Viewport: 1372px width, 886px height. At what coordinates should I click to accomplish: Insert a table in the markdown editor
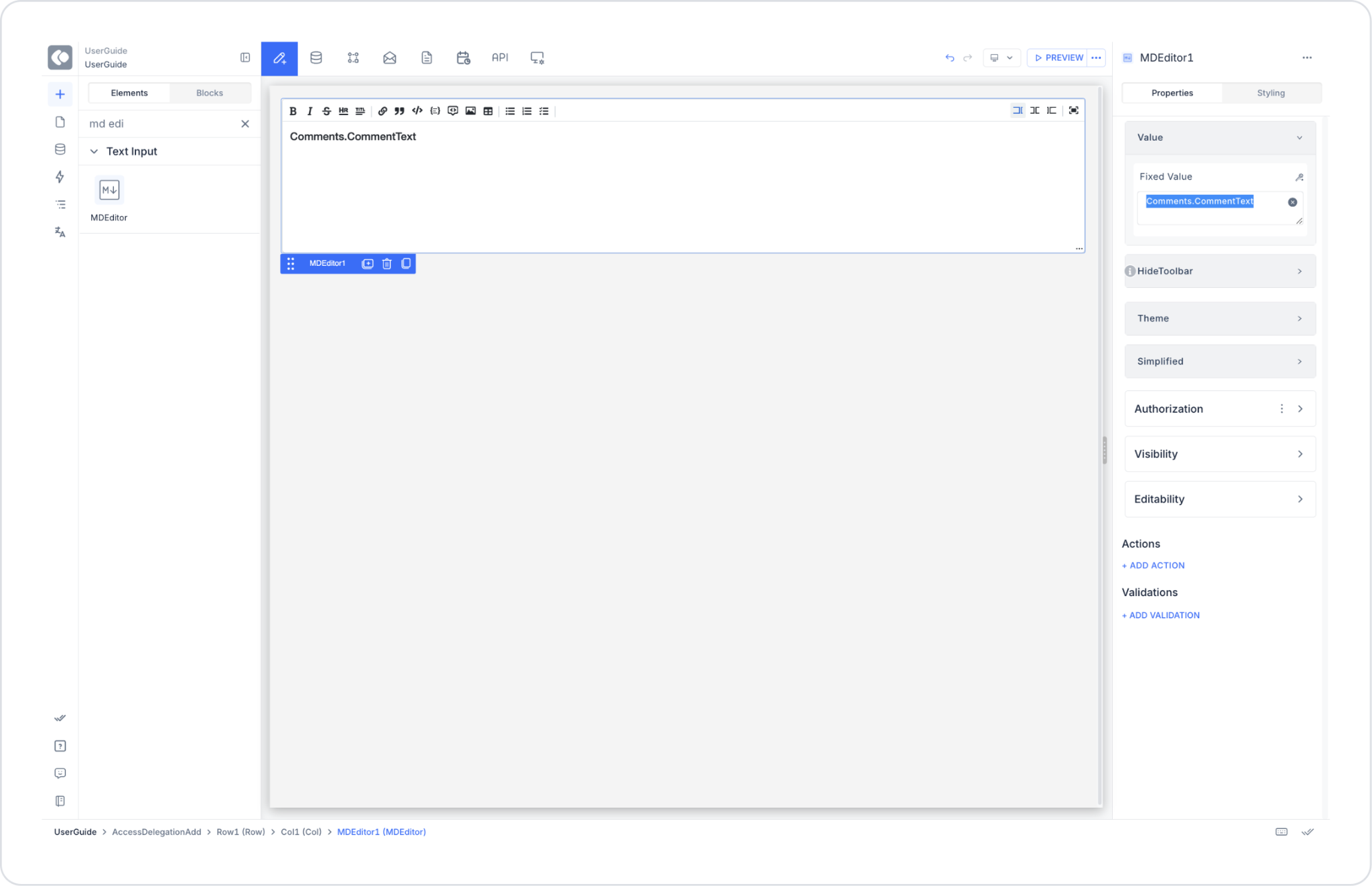(488, 111)
